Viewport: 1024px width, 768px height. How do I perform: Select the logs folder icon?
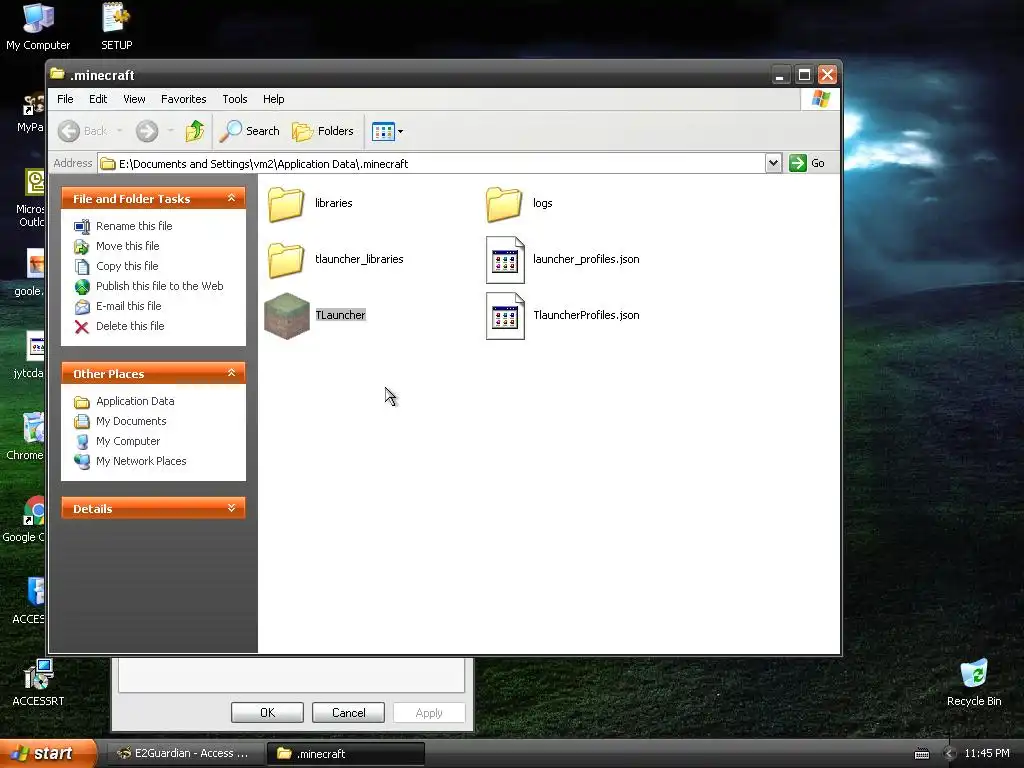coord(504,203)
